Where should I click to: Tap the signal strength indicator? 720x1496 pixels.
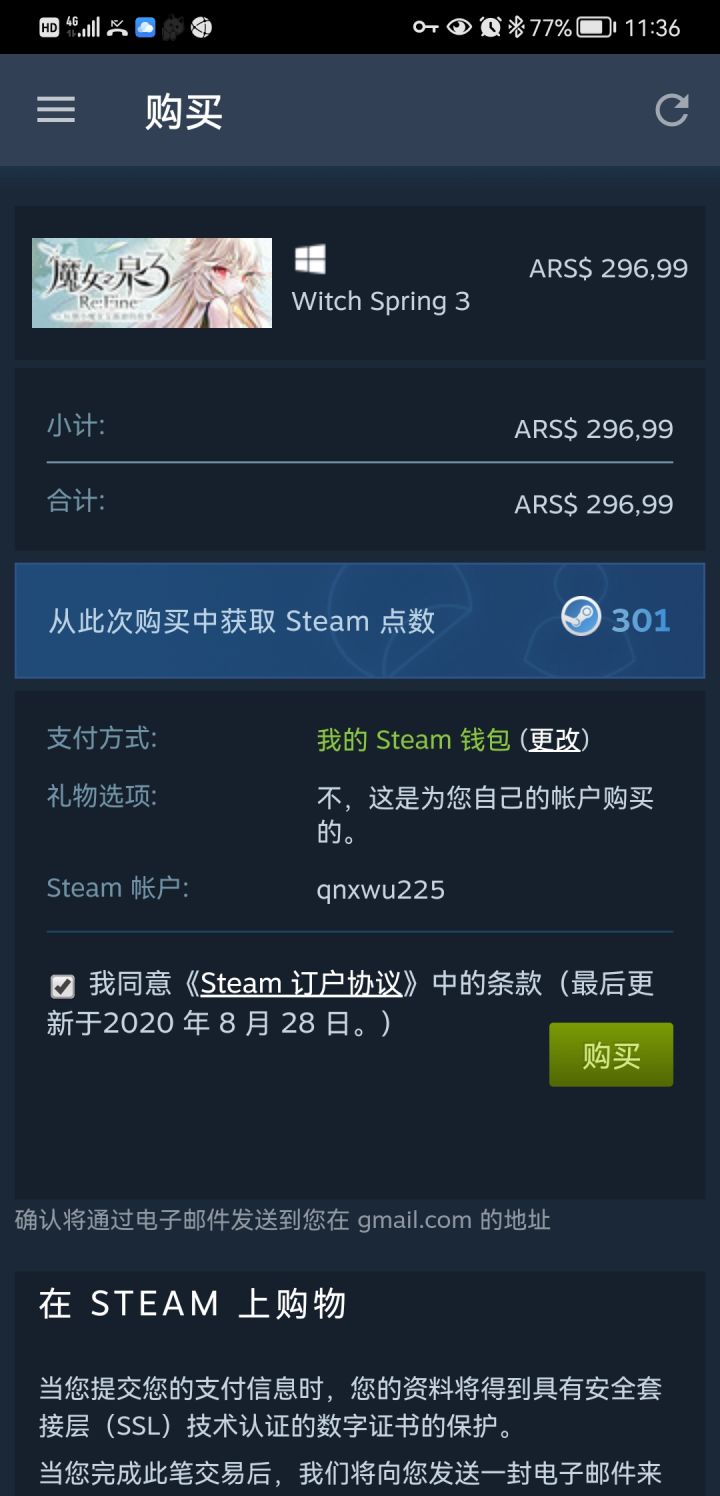click(x=83, y=27)
